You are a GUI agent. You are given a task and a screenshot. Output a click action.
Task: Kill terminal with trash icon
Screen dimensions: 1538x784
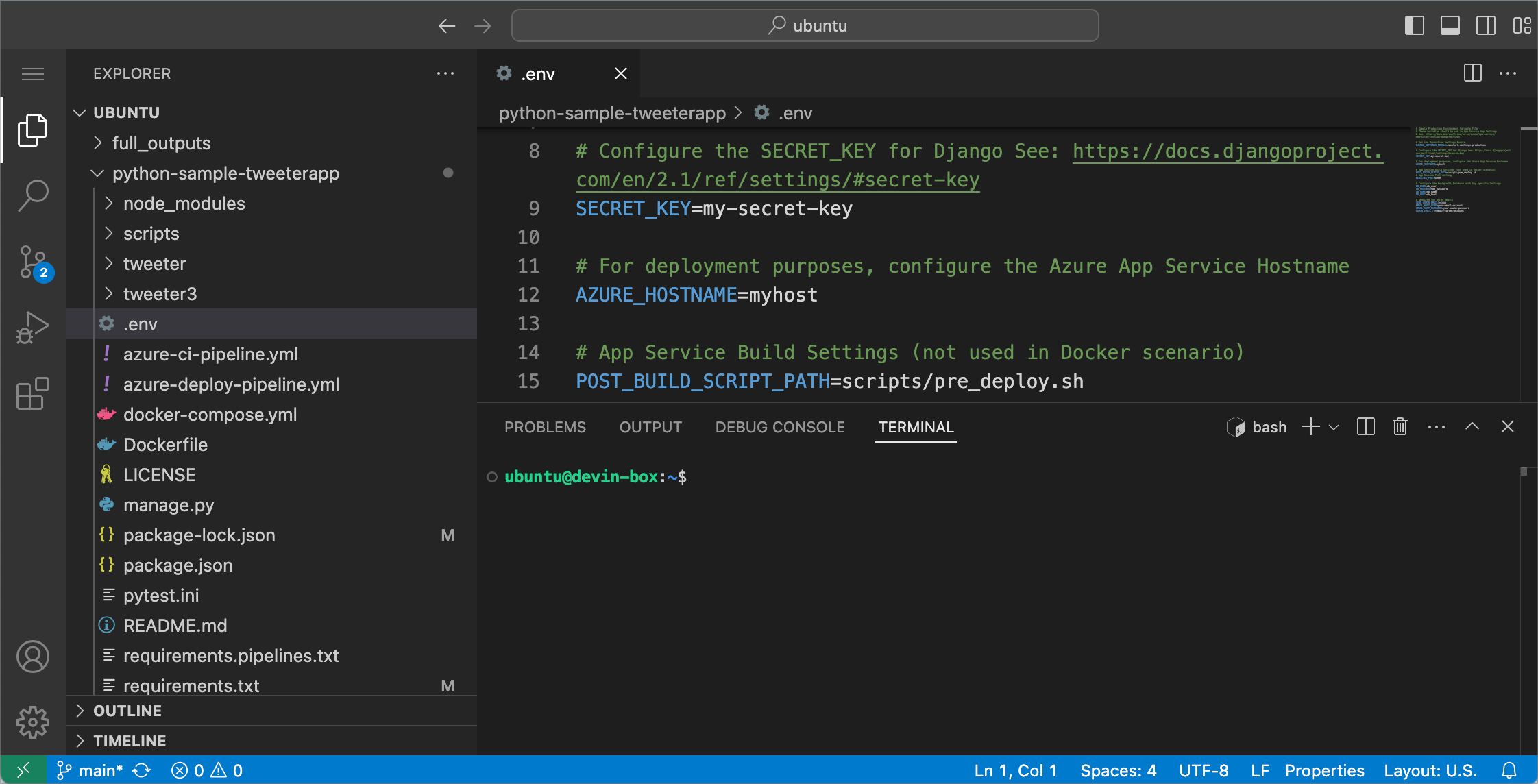[1400, 427]
